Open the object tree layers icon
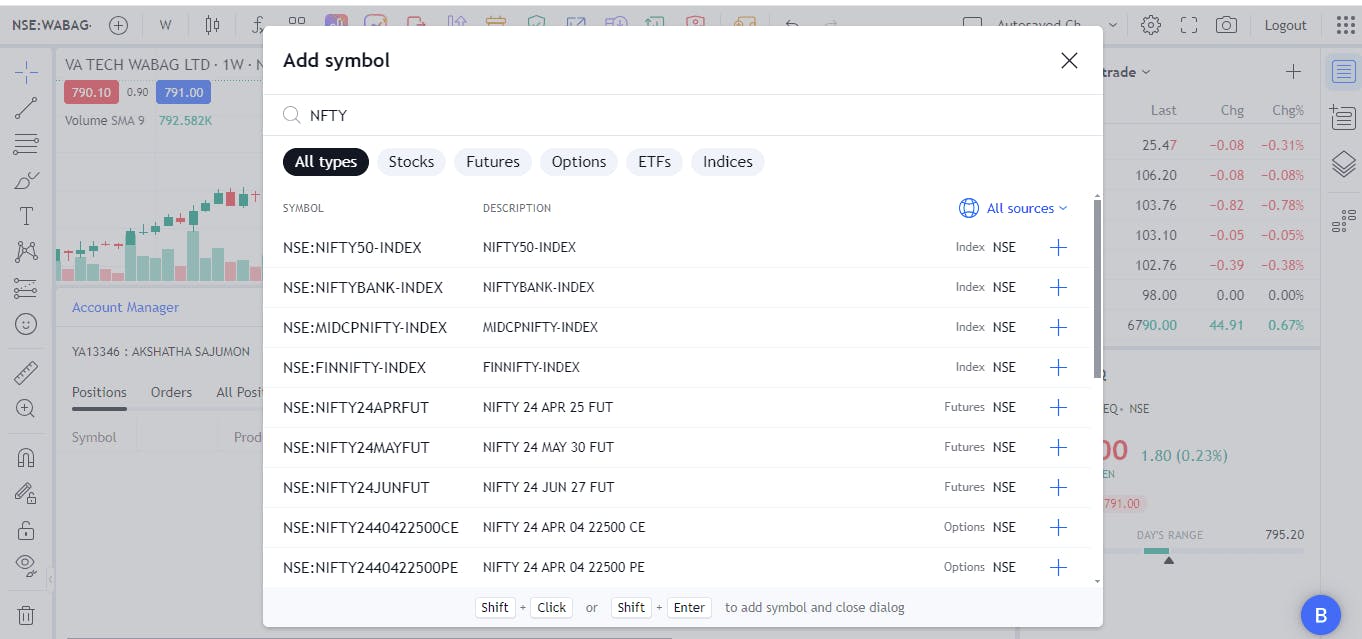 pyautogui.click(x=1343, y=164)
